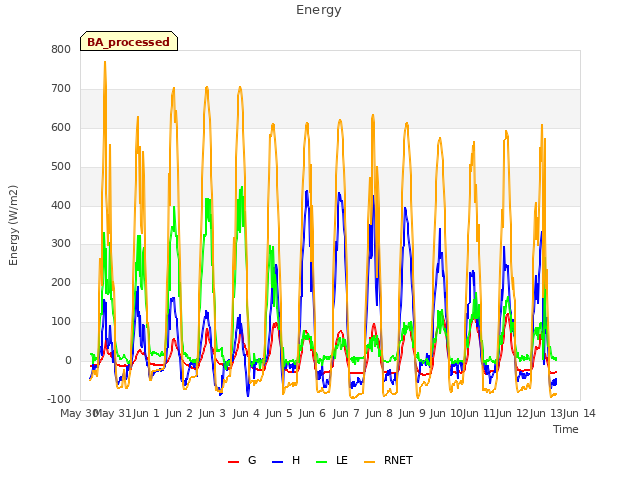This screenshot has height=480, width=640.
Task: Click the Energy (W/m2) y-axis label
Action: coord(13,225)
